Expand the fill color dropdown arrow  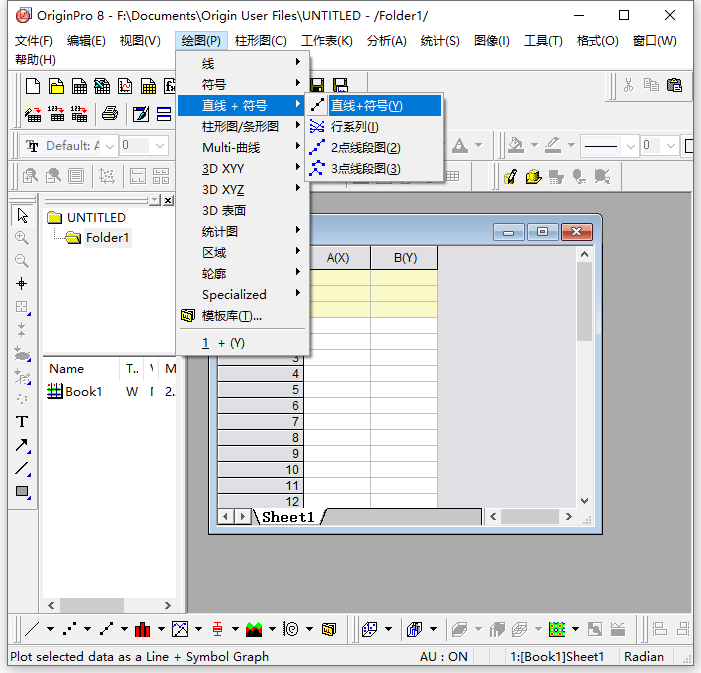tap(534, 145)
